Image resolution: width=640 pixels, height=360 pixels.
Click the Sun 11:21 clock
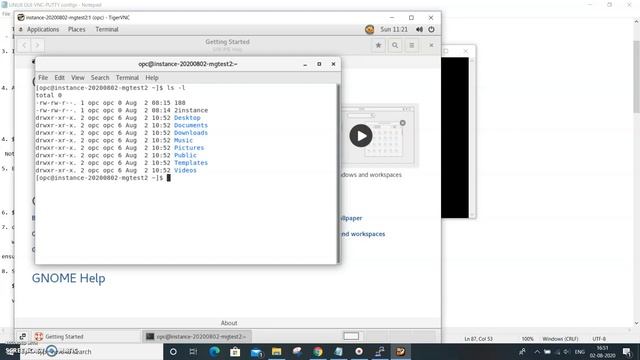[x=394, y=29]
